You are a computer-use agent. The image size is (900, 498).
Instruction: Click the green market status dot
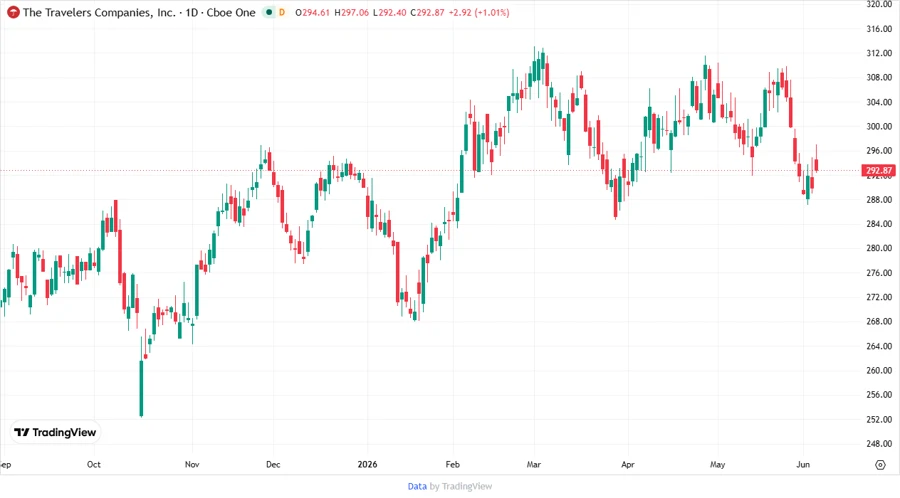click(269, 12)
